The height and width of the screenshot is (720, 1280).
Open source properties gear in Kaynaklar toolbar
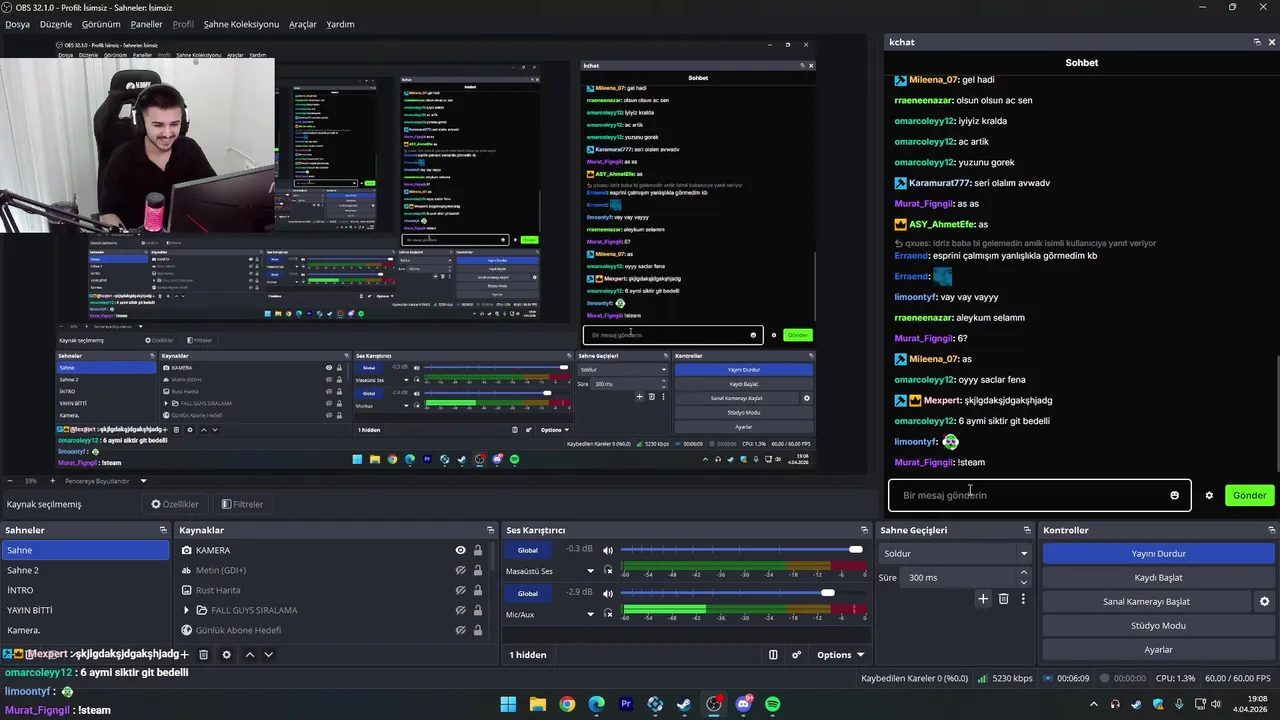[226, 654]
